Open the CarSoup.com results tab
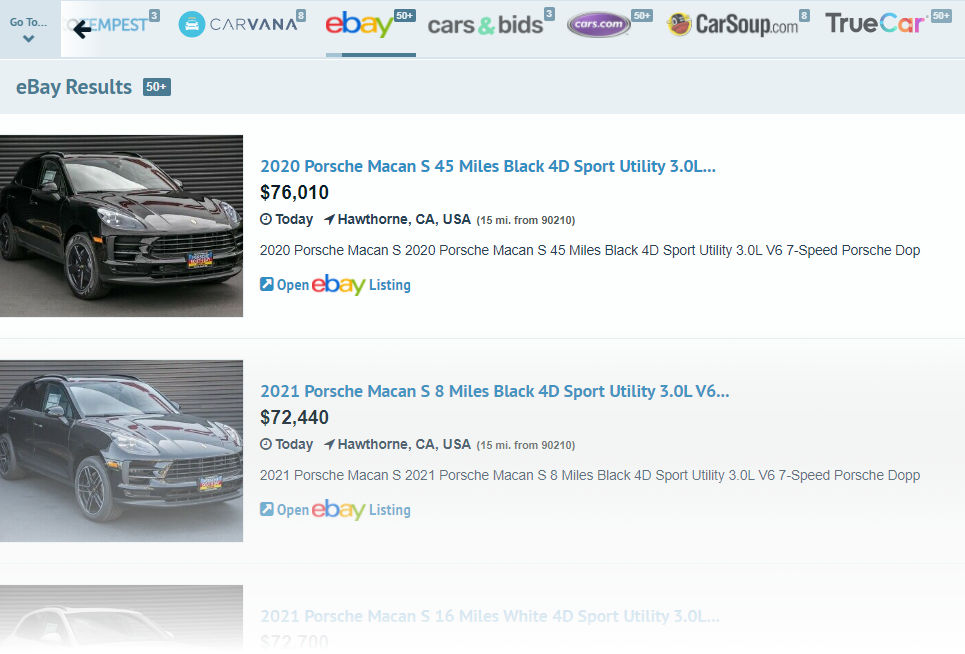Screen dimensions: 965x654 click(x=738, y=24)
